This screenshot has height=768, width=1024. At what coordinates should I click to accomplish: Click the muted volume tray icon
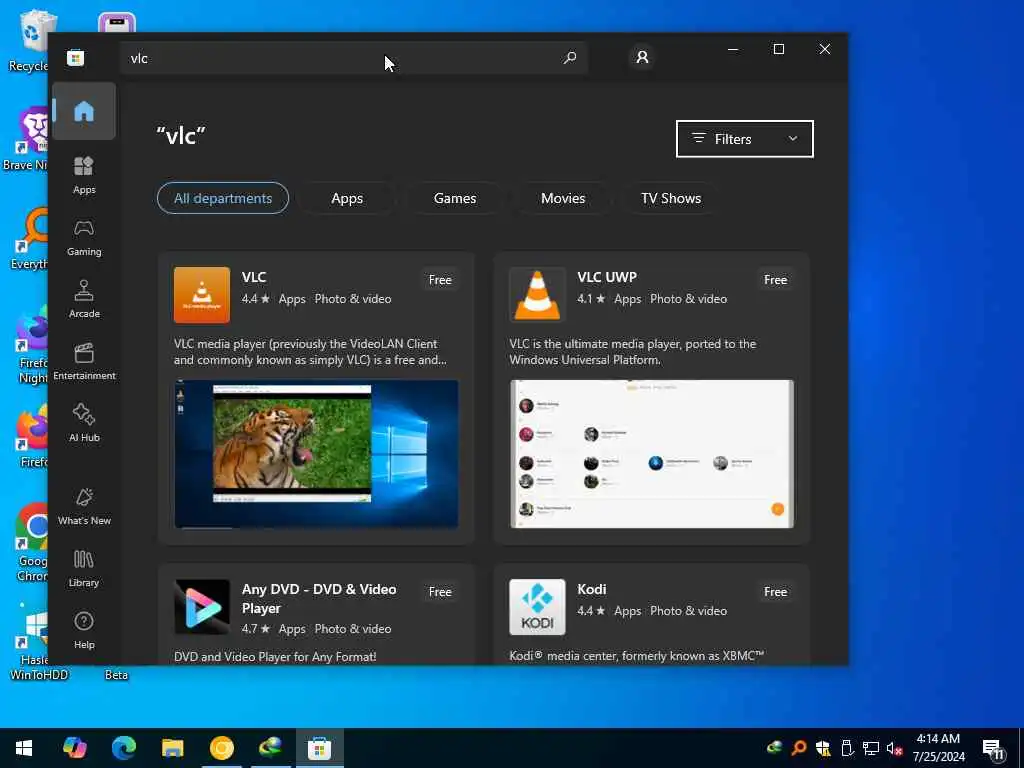click(x=895, y=748)
